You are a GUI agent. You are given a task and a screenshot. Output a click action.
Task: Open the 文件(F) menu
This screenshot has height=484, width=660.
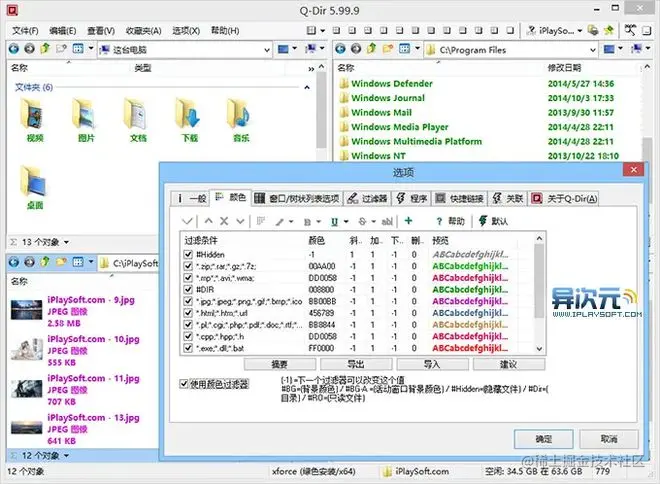pyautogui.click(x=25, y=30)
